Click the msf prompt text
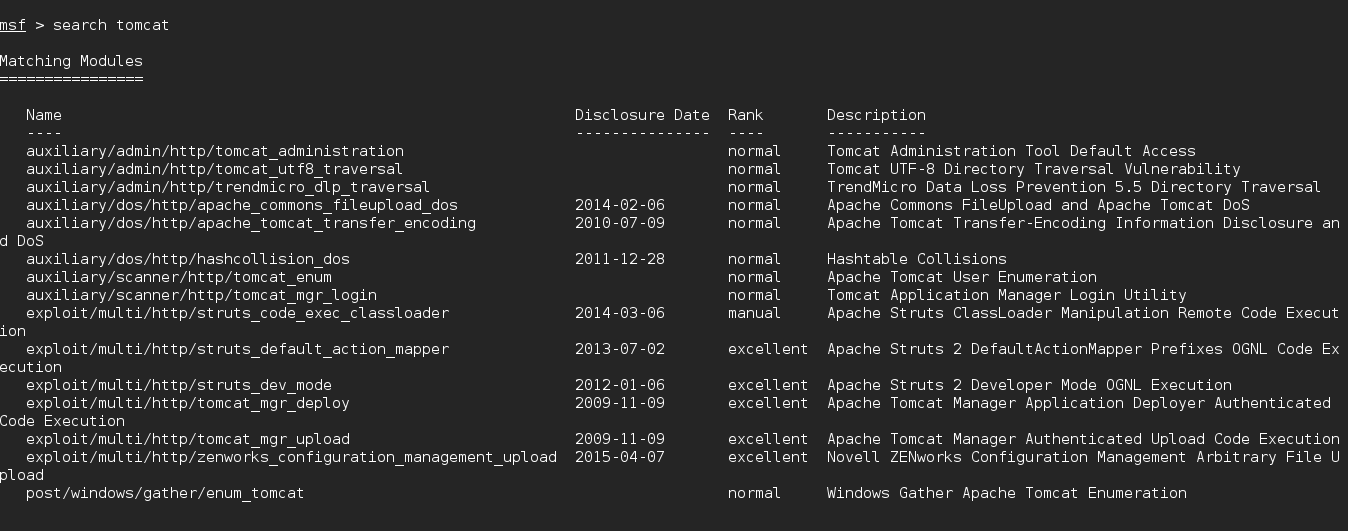Screen dimensions: 1348x531 13,25
